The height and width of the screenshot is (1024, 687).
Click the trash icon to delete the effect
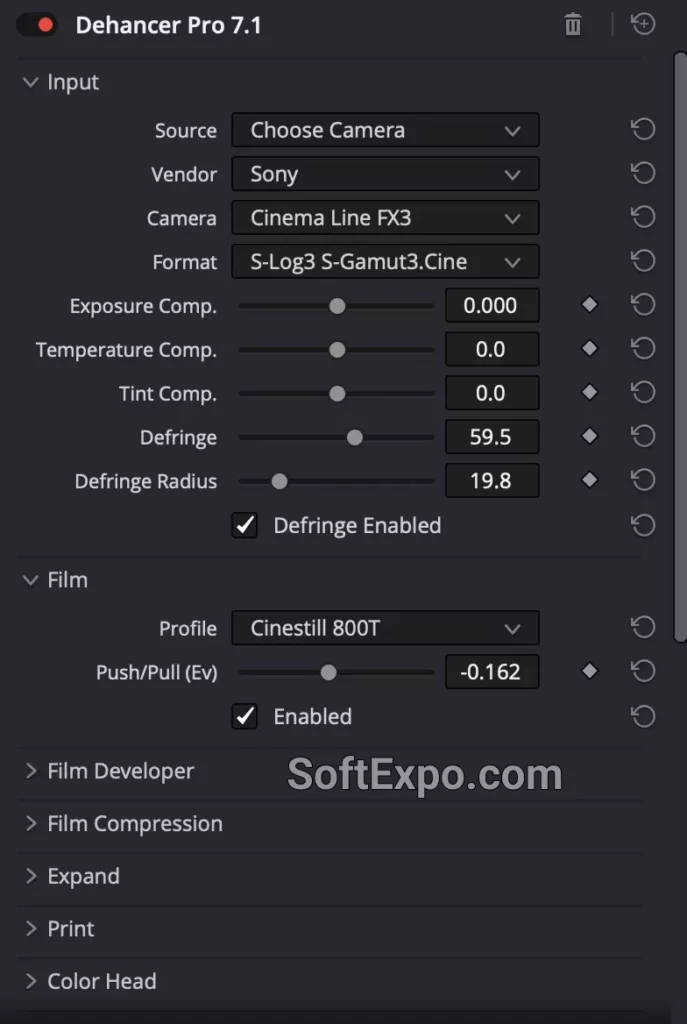(572, 24)
